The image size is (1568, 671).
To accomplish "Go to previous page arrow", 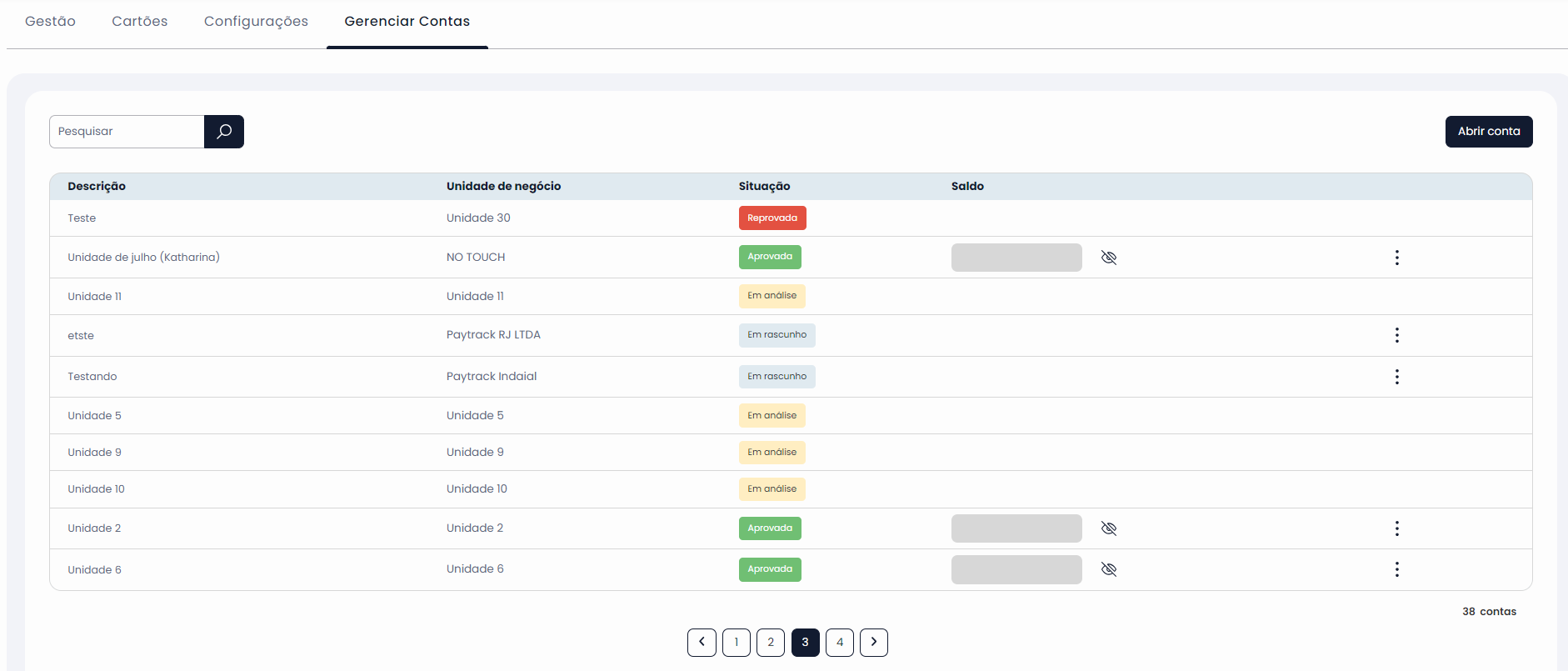I will [x=702, y=643].
